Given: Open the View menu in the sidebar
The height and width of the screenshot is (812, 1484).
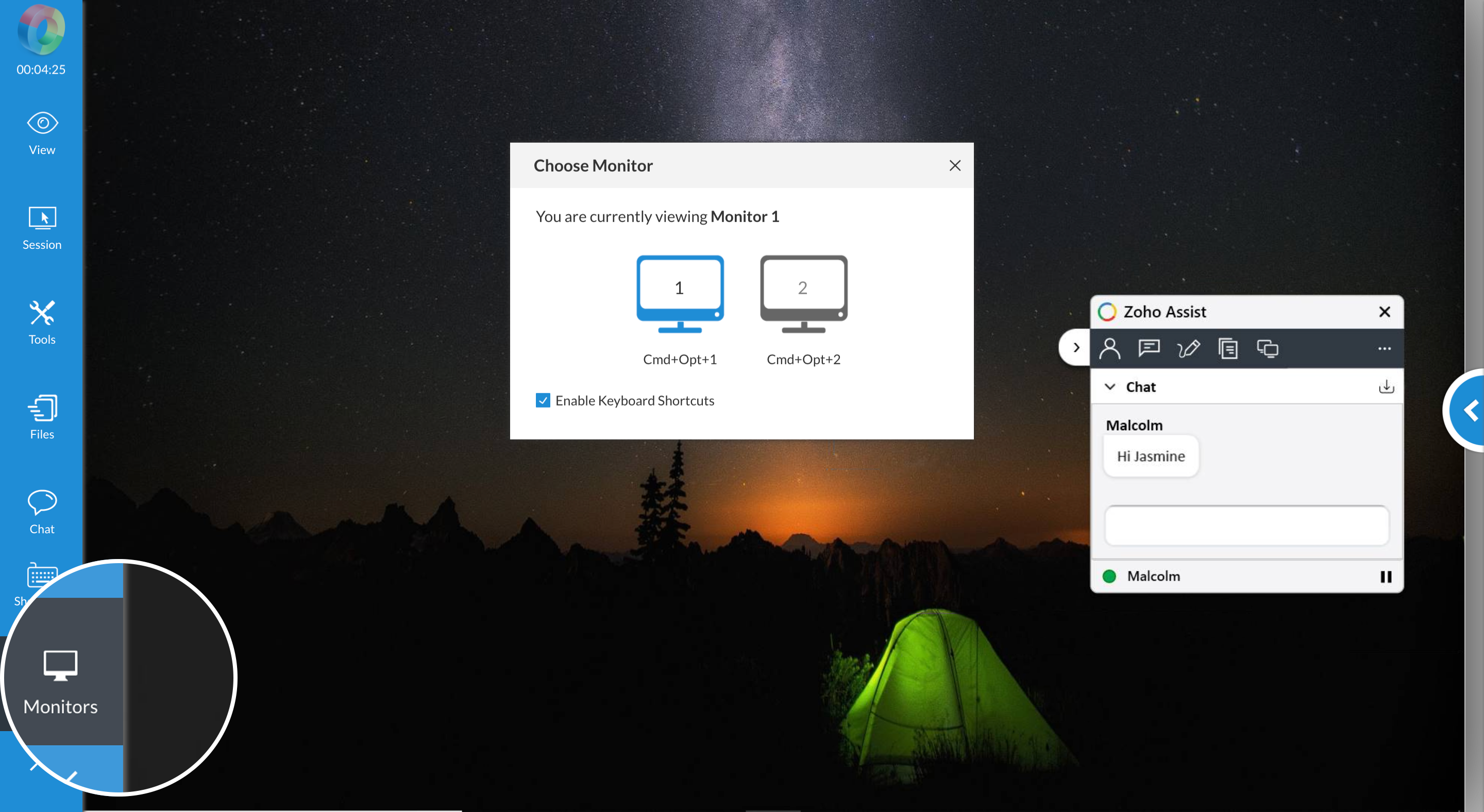Looking at the screenshot, I should [x=41, y=131].
